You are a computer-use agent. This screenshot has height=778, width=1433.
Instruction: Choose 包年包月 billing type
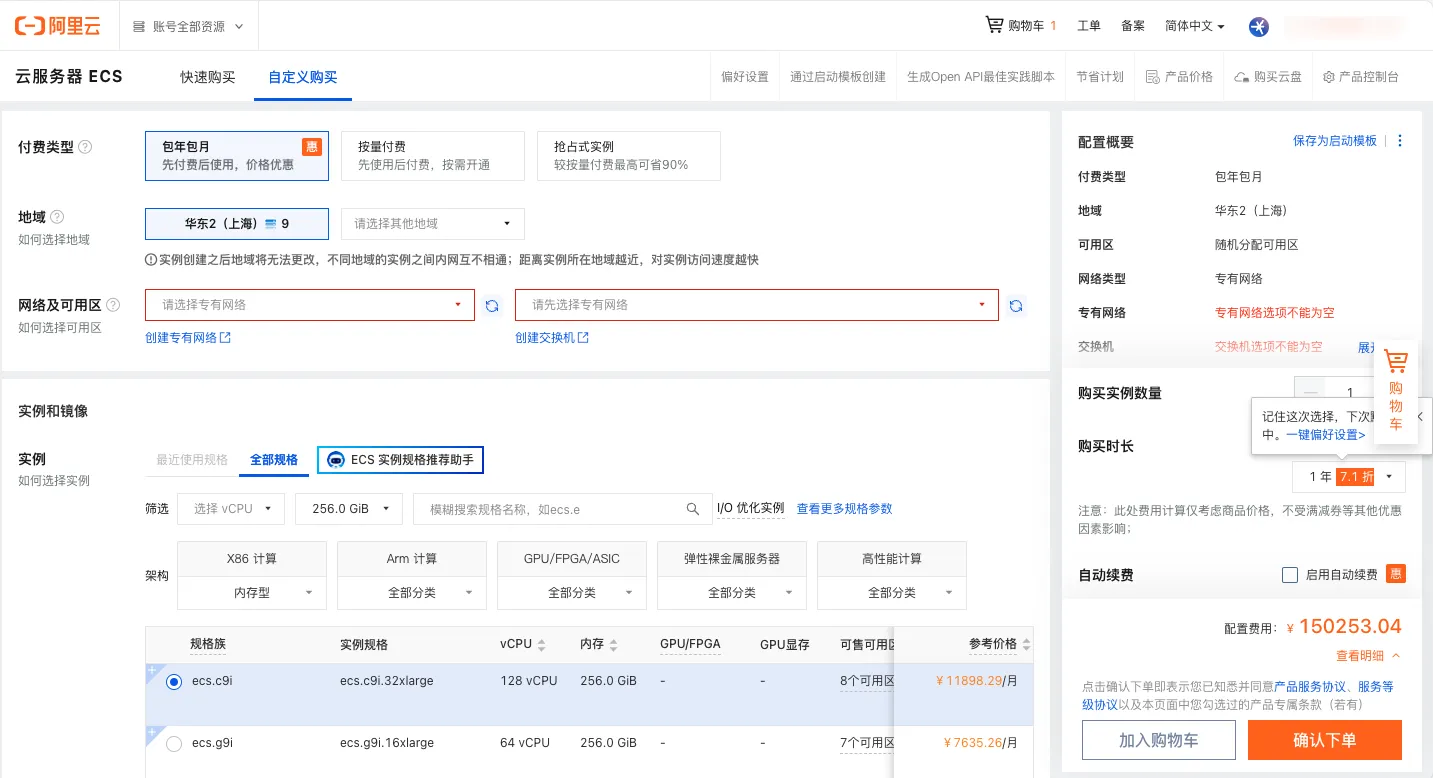tap(237, 156)
